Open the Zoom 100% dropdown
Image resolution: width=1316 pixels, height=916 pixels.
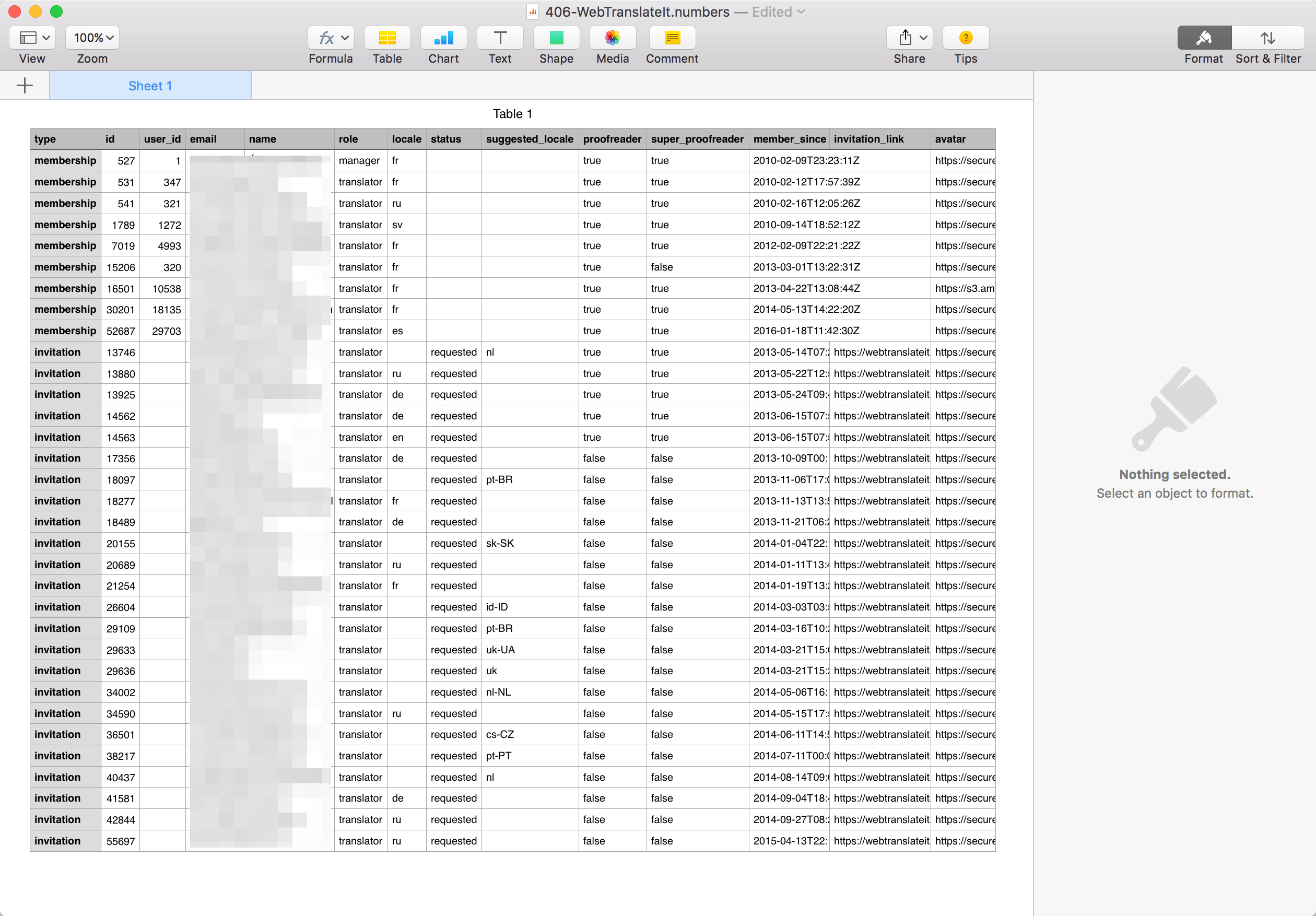[92, 38]
